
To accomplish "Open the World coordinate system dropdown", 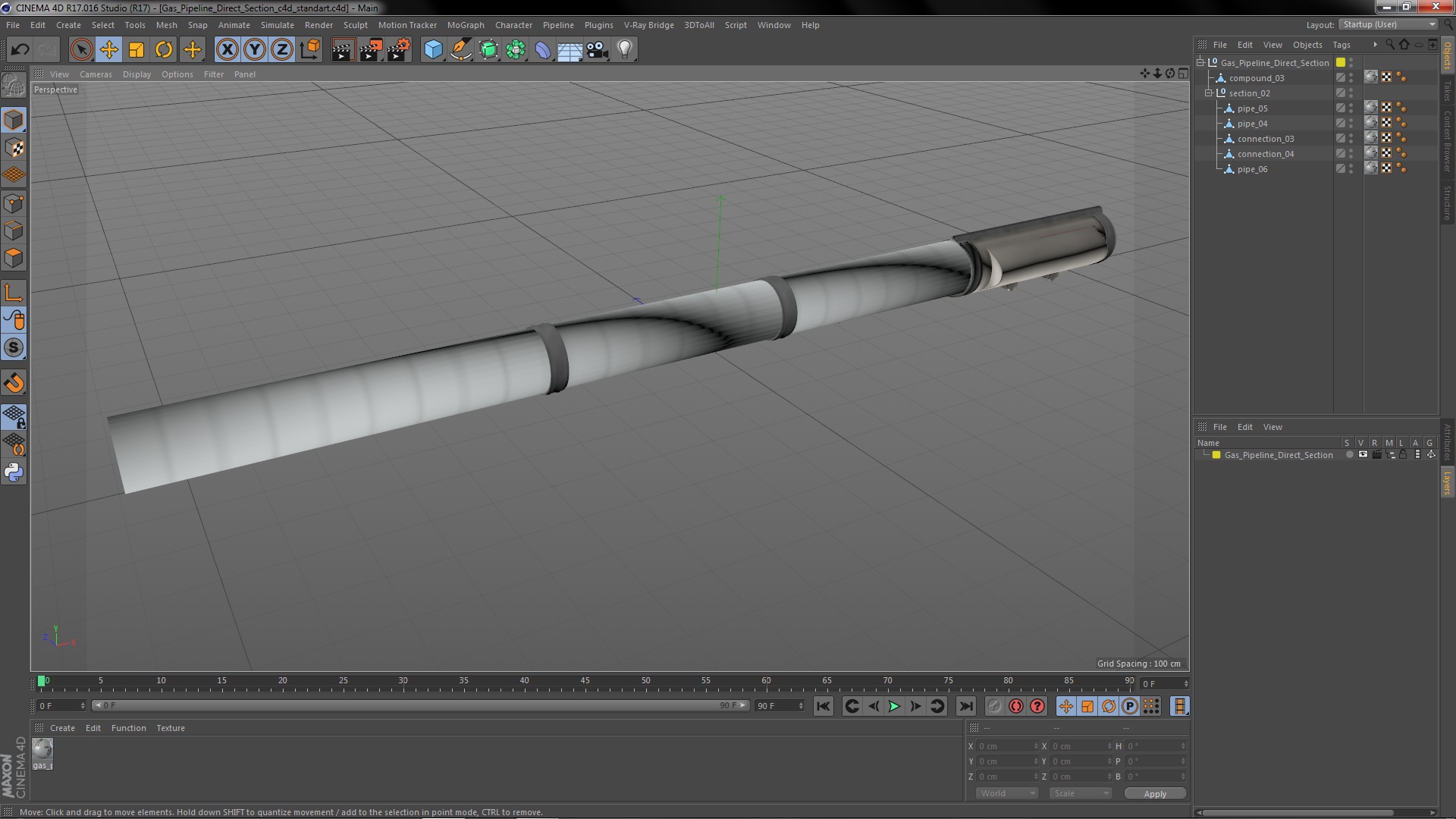I will coord(1006,793).
